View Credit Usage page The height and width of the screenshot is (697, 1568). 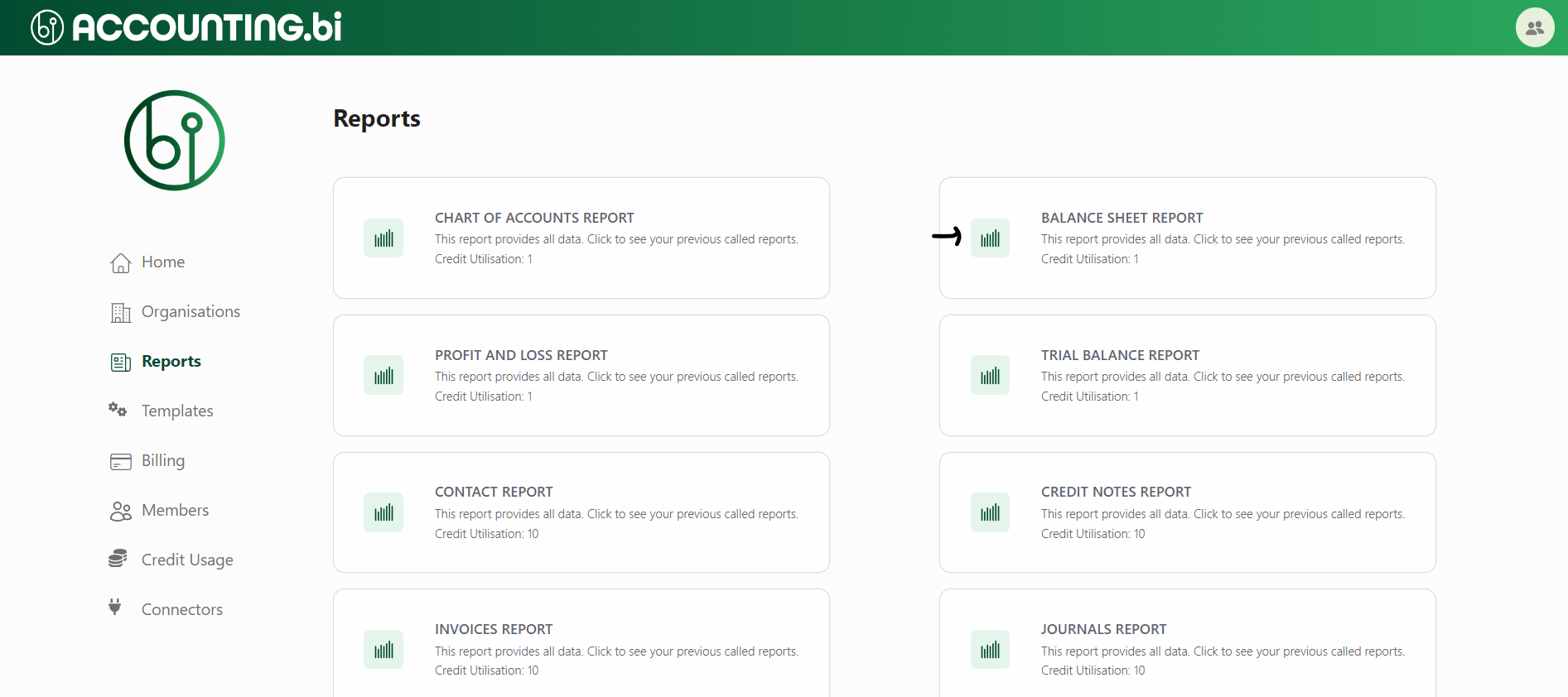coord(187,560)
